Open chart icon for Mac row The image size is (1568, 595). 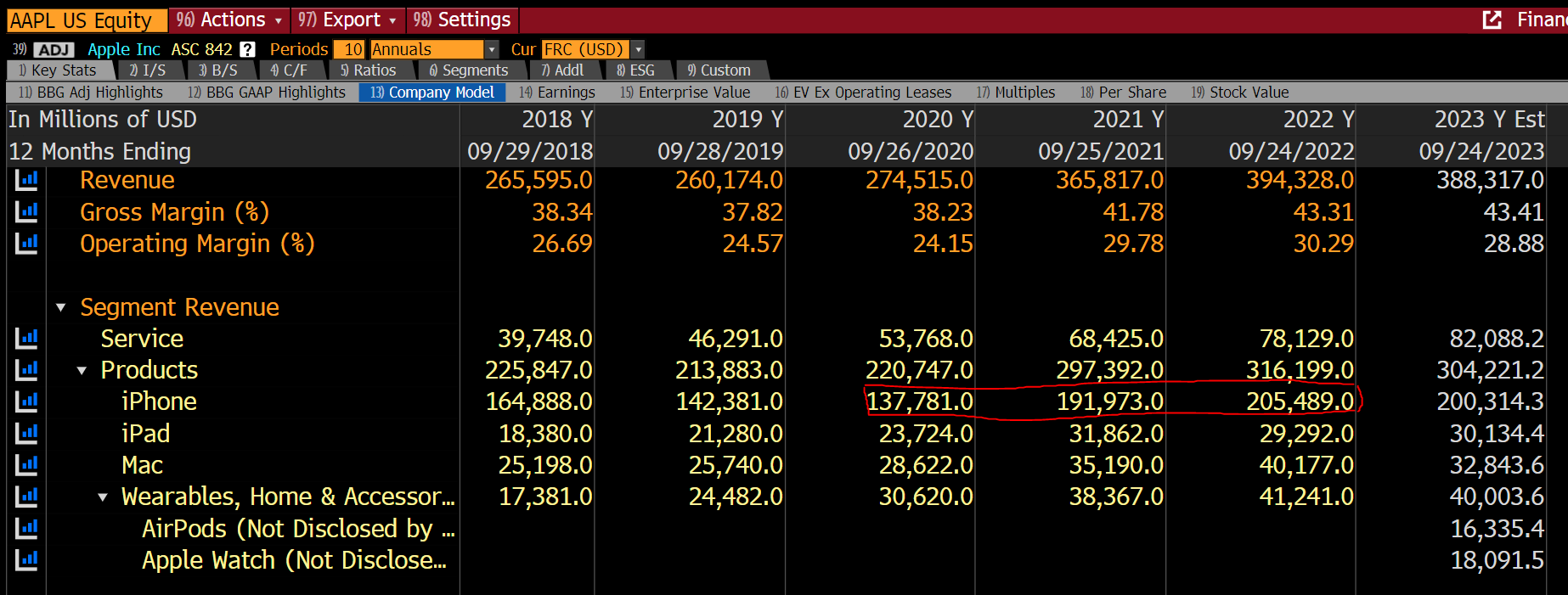pos(26,465)
